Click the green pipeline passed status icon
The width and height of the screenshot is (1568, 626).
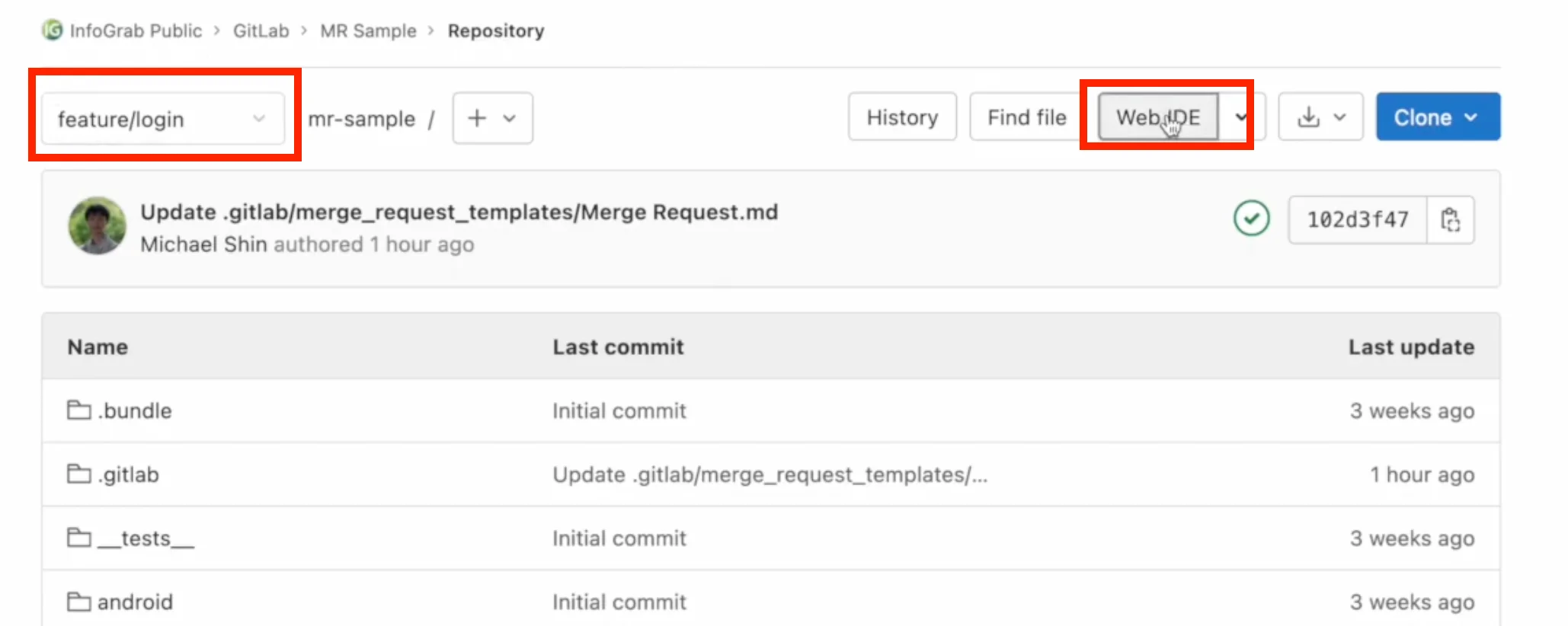point(1251,219)
